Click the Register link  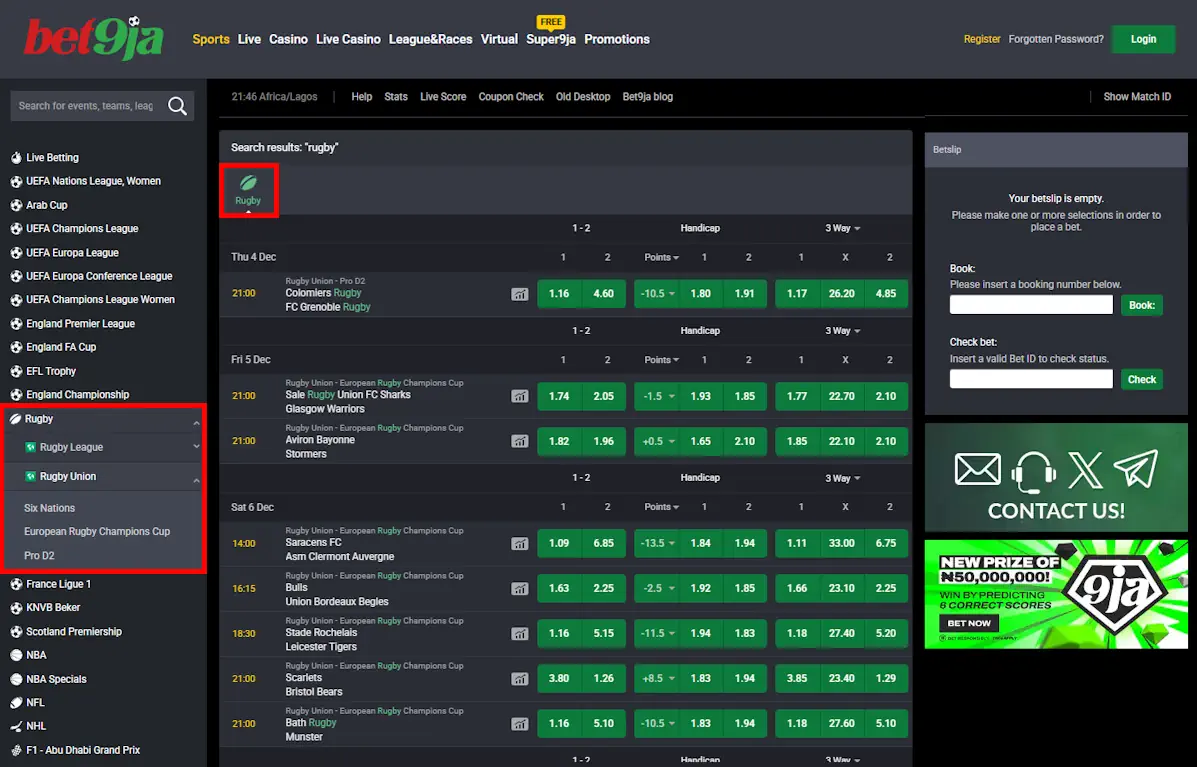click(x=981, y=38)
